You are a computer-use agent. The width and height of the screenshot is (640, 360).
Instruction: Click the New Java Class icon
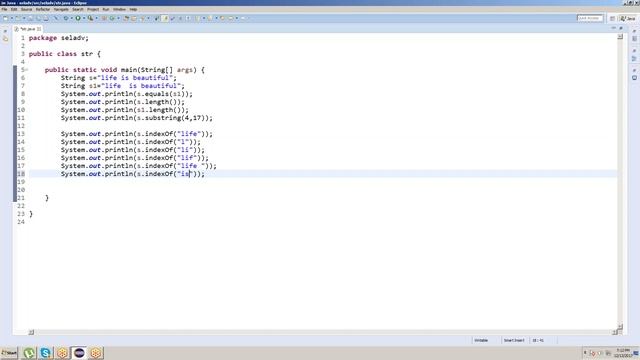(x=112, y=18)
